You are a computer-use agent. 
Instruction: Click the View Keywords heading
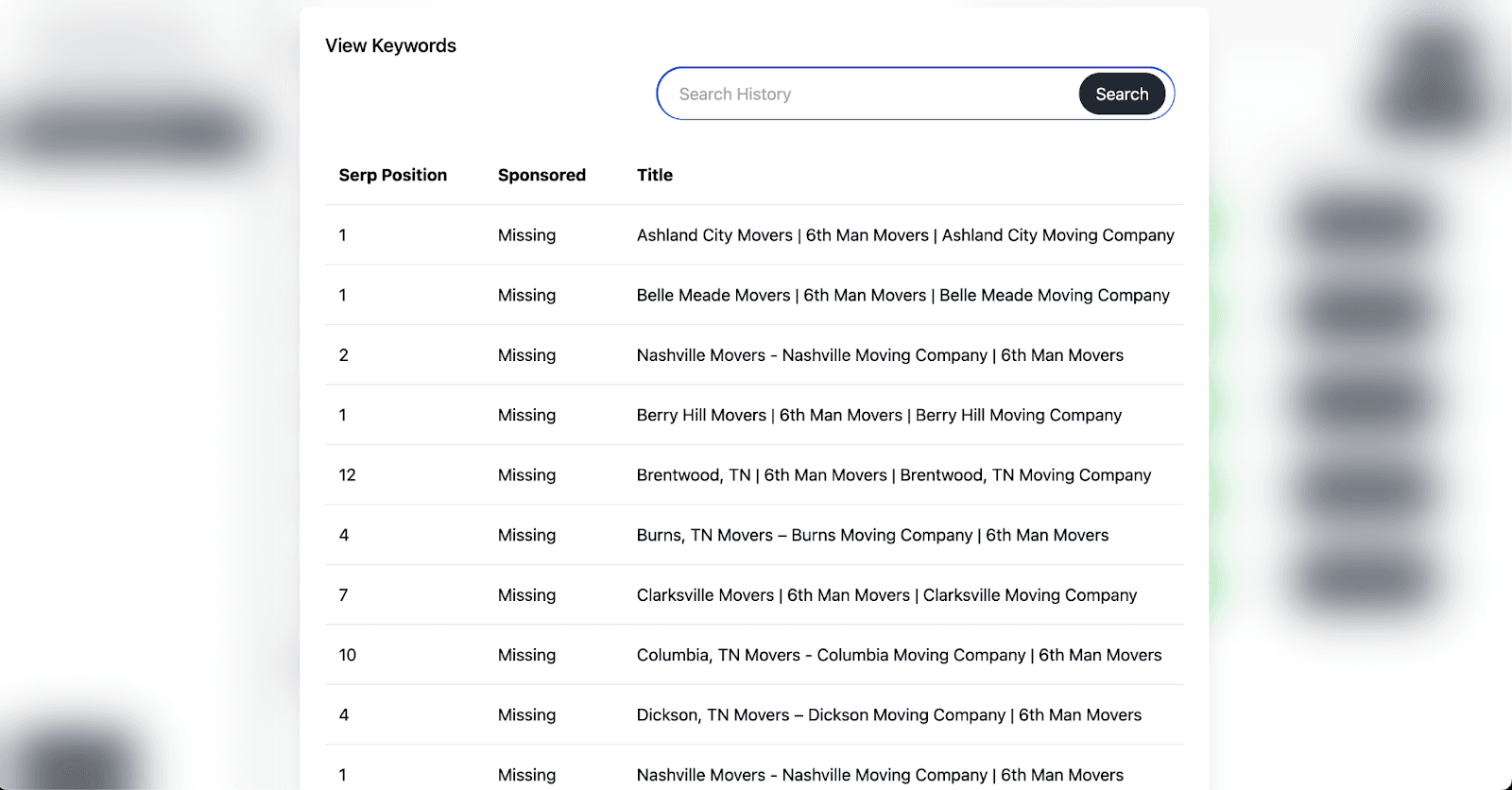pos(390,45)
